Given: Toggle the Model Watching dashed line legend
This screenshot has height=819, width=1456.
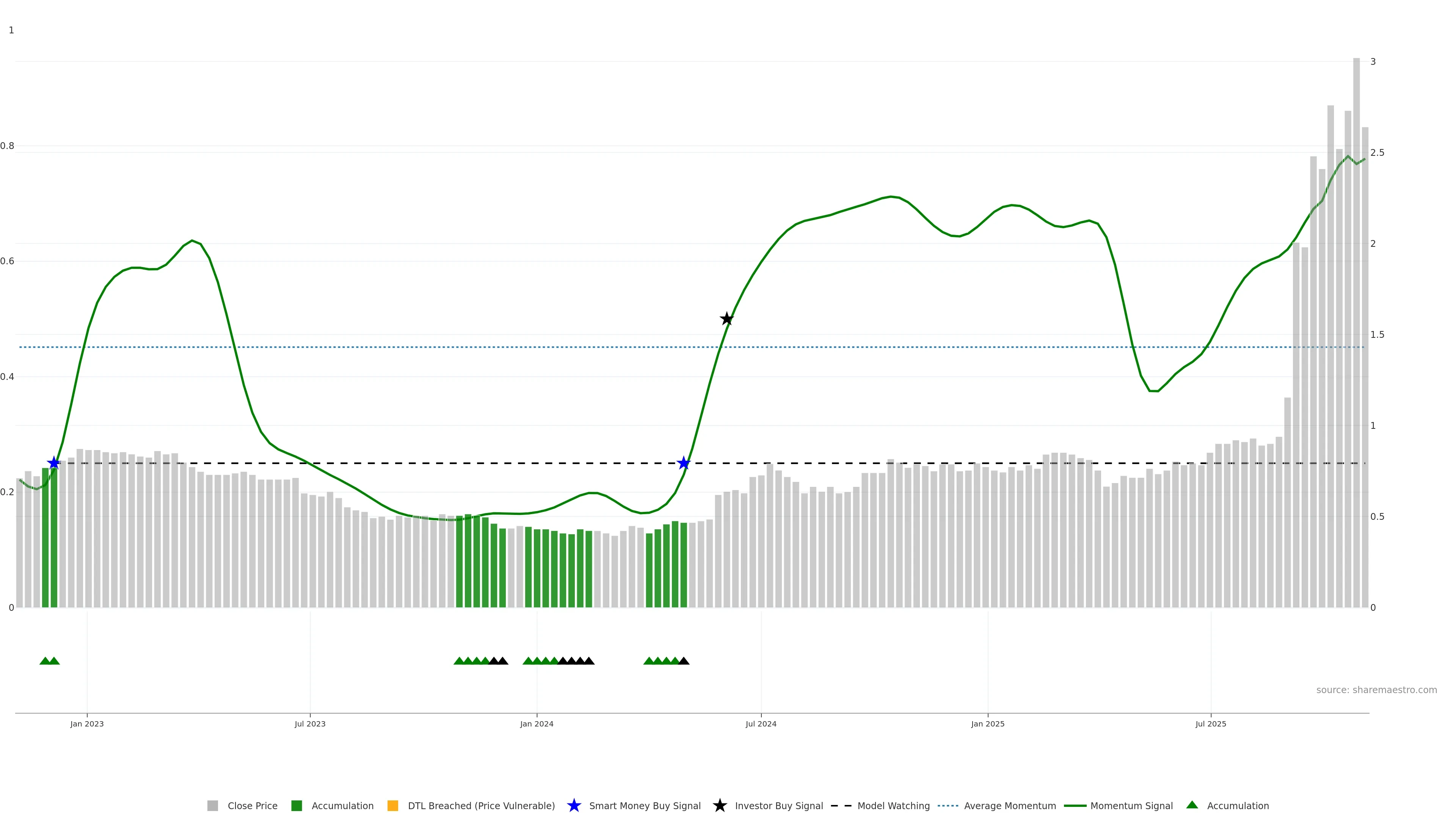Looking at the screenshot, I should tap(841, 805).
